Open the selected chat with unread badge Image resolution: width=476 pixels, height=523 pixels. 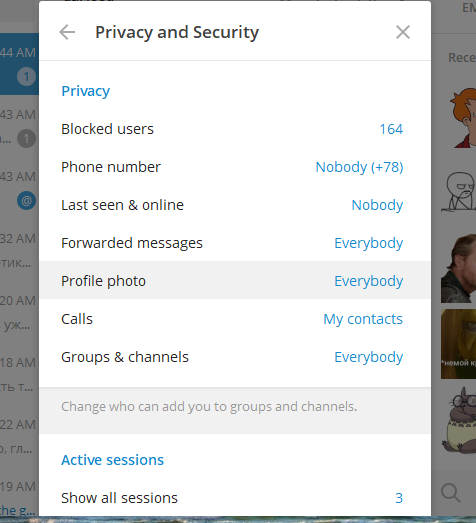(x=19, y=64)
